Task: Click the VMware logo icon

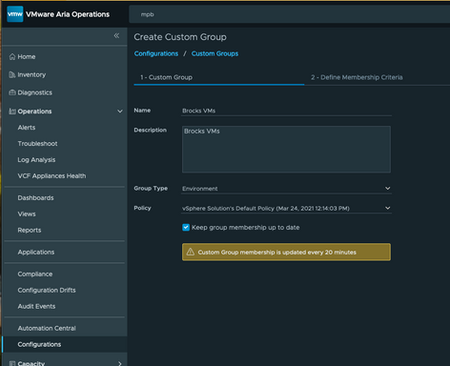Action: (15, 14)
